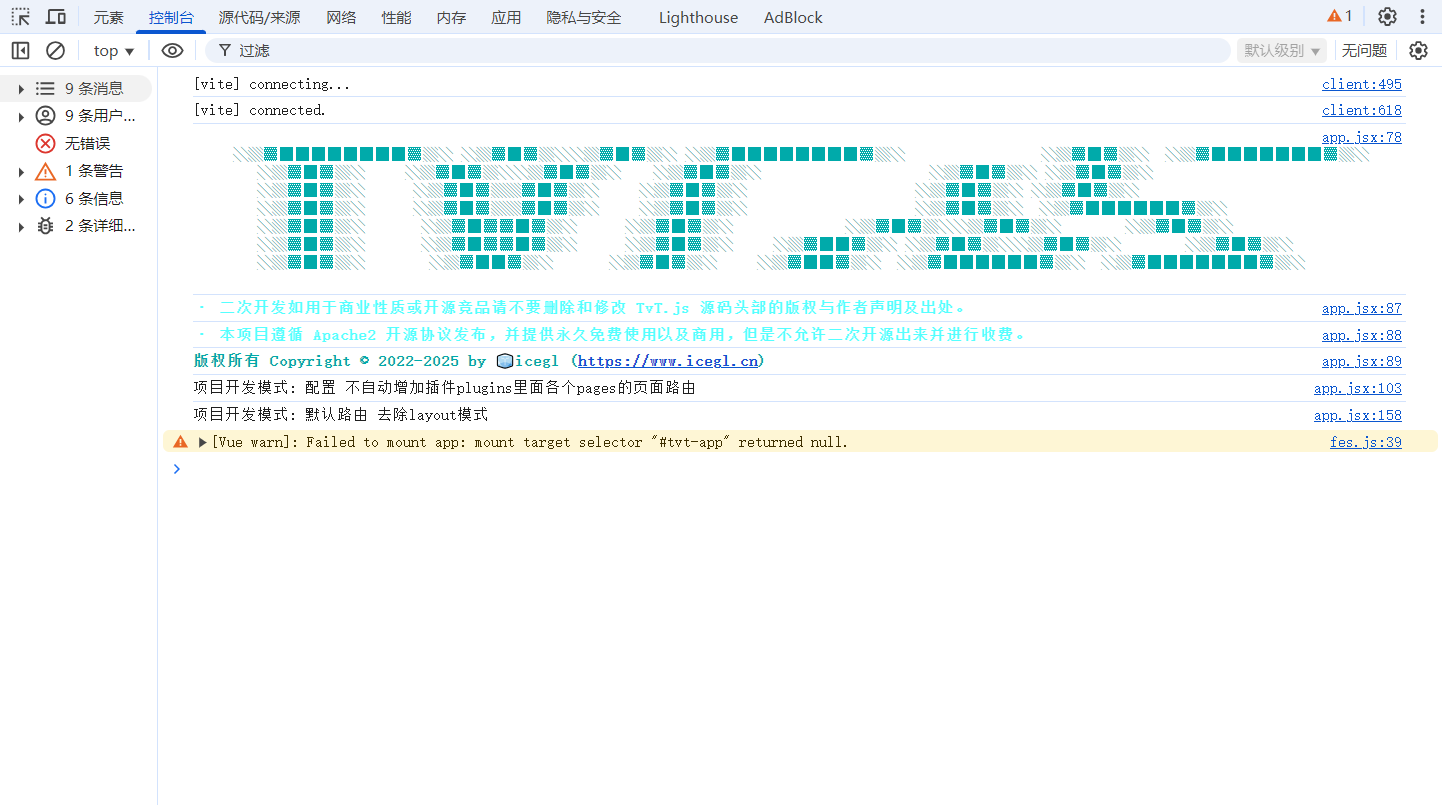The height and width of the screenshot is (805, 1442).
Task: Expand the 9 条消息 group arrow
Action: (21, 89)
